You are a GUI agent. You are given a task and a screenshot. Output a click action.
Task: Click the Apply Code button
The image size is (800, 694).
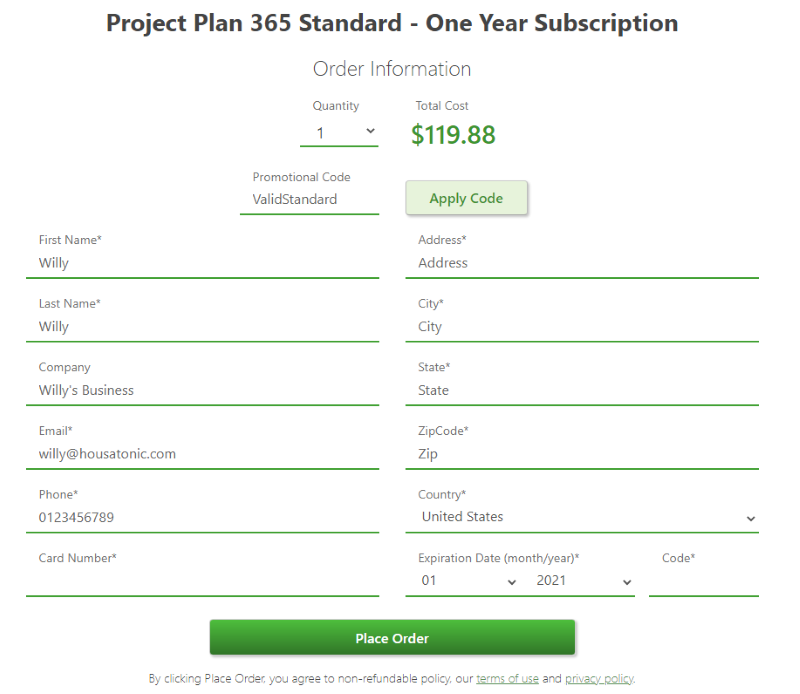[x=466, y=198]
